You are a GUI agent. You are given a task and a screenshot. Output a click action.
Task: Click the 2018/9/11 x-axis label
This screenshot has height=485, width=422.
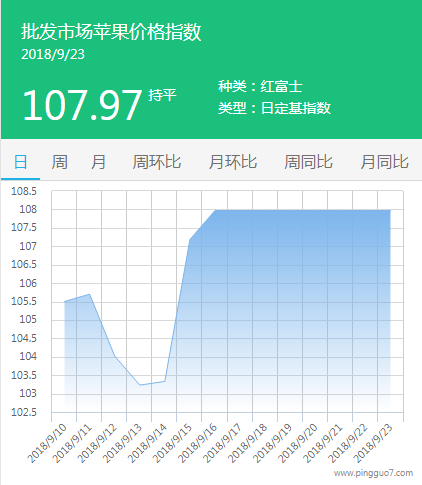click(x=72, y=443)
